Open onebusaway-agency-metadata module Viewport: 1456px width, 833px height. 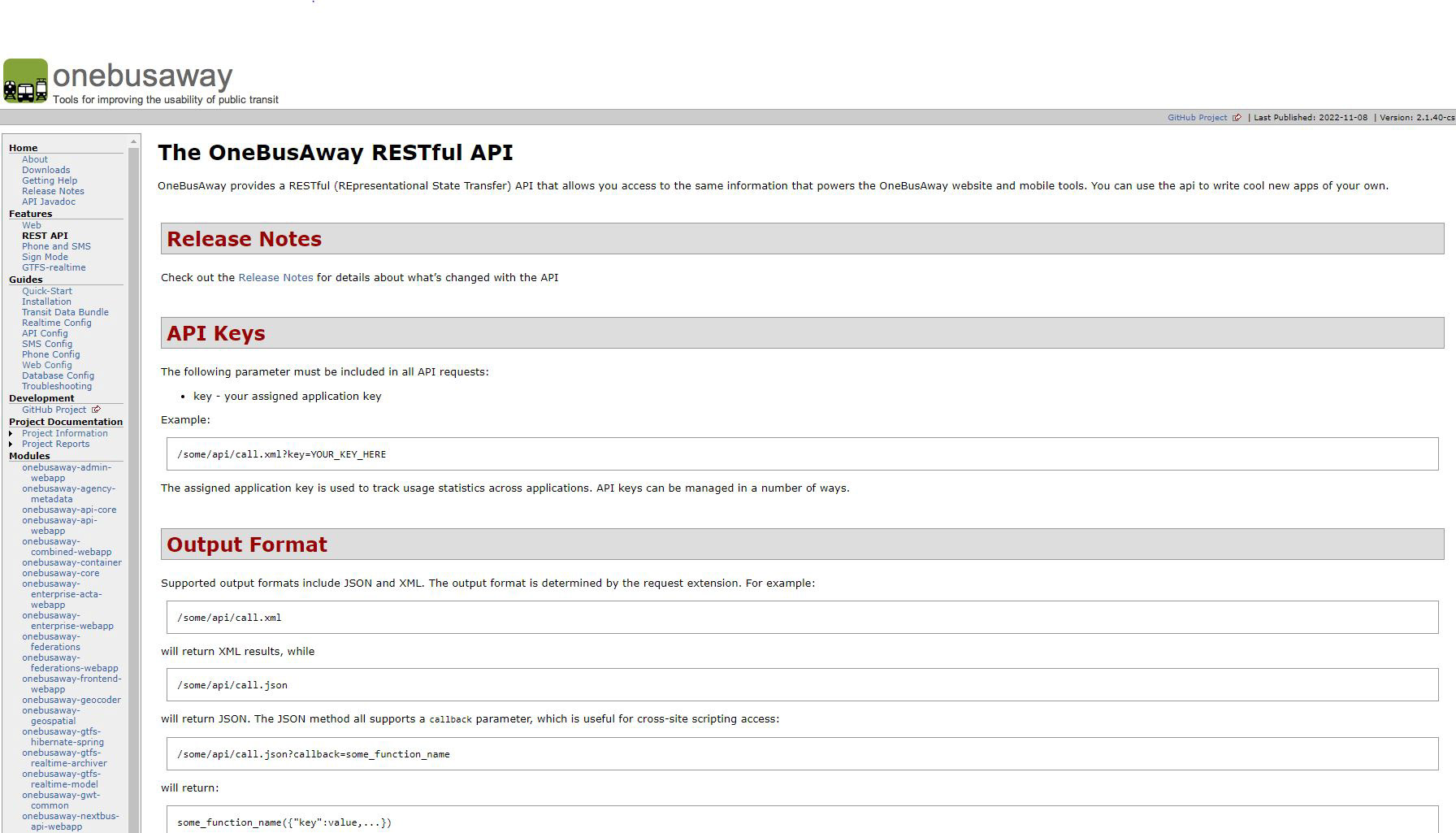[68, 493]
